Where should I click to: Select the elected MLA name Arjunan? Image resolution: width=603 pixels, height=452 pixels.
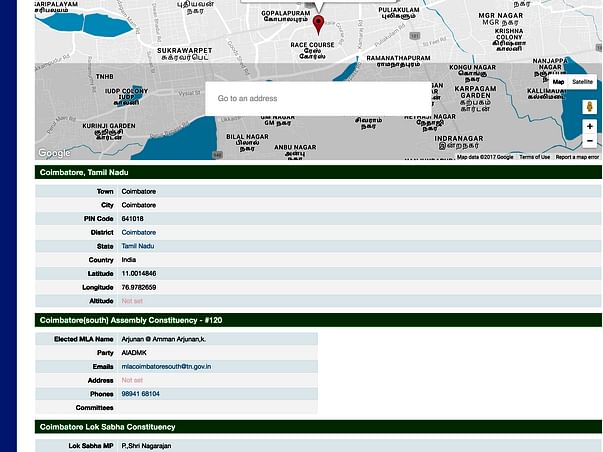click(x=163, y=339)
